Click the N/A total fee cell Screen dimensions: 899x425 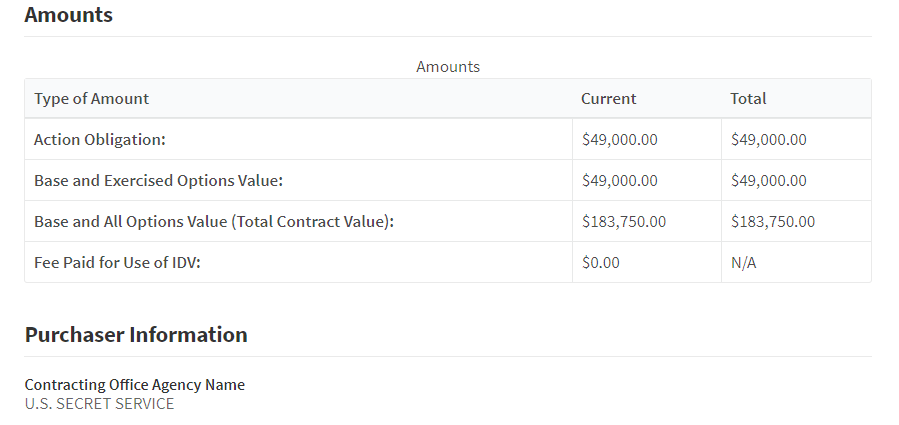click(x=743, y=263)
